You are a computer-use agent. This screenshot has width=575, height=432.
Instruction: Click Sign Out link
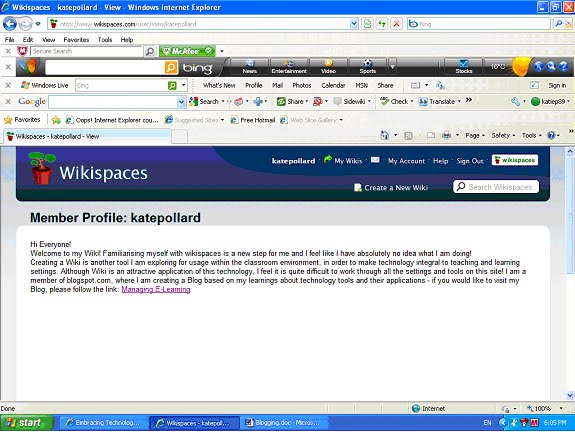coord(469,161)
